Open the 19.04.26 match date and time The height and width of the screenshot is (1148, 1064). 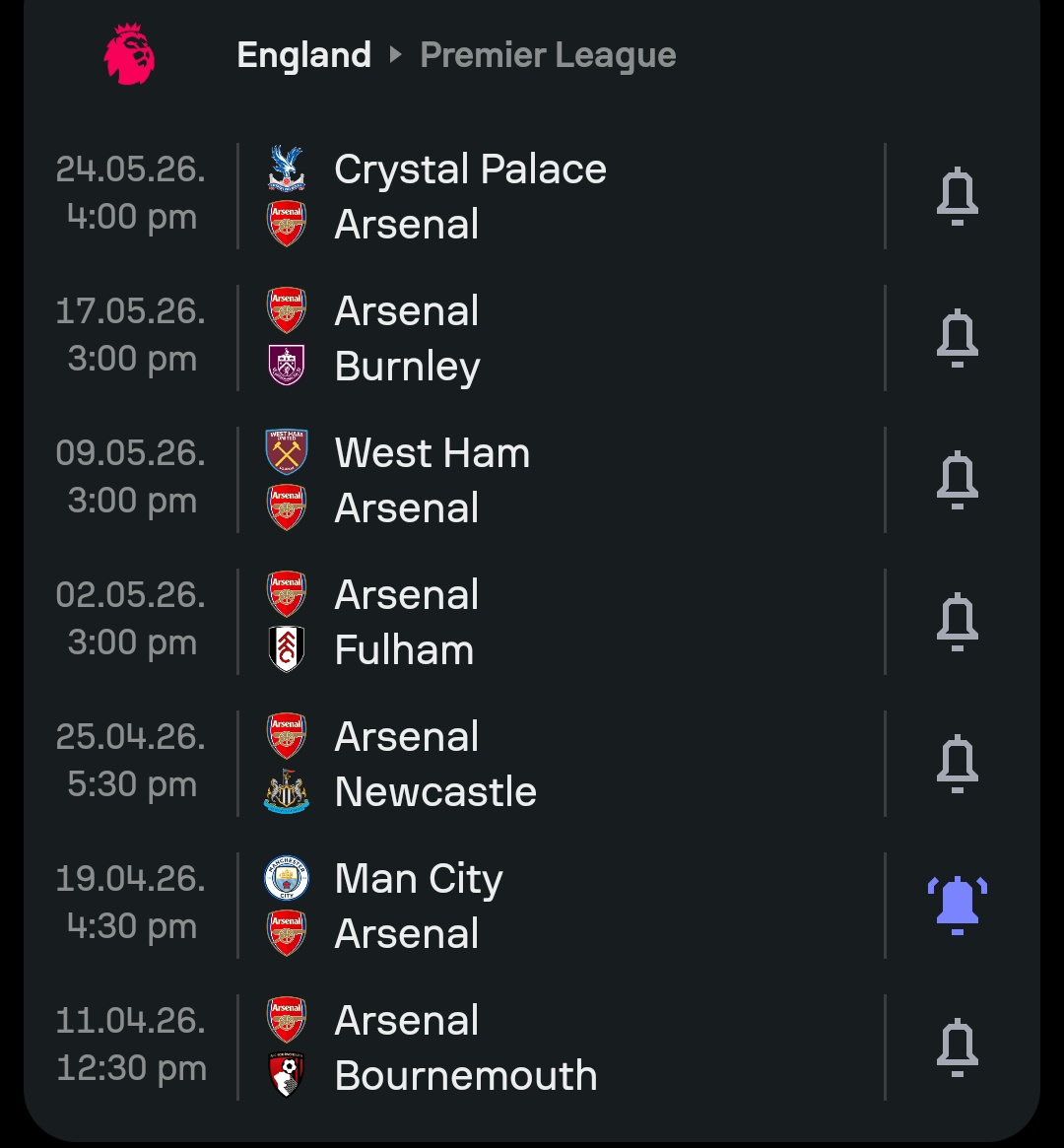point(131,903)
